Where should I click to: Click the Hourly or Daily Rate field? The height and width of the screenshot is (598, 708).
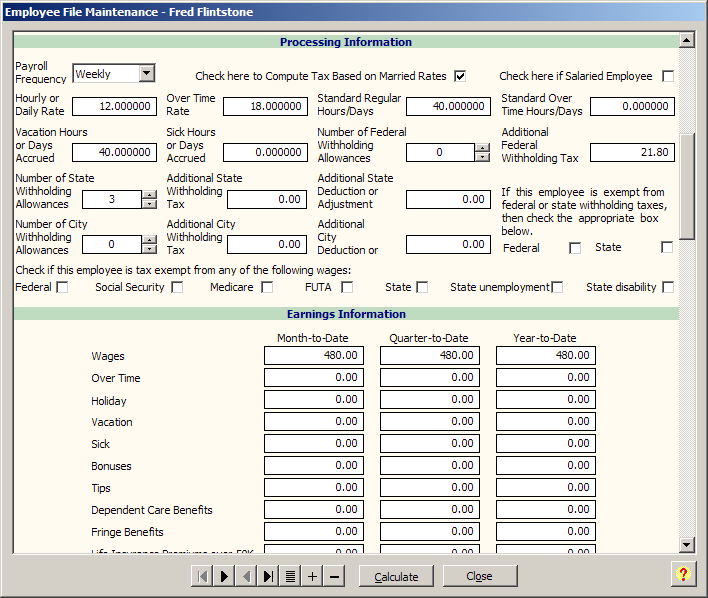click(114, 106)
